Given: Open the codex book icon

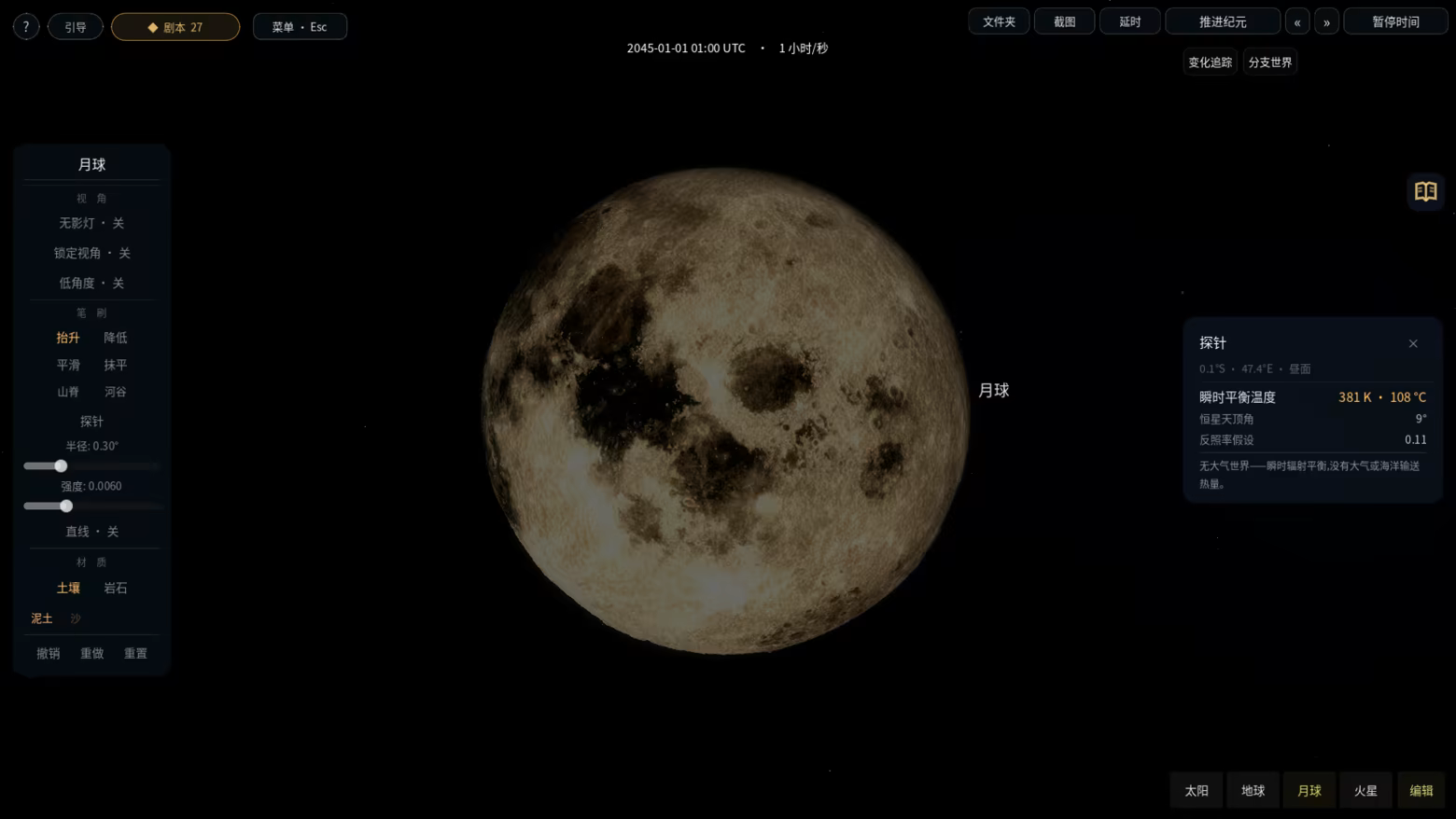Looking at the screenshot, I should (x=1425, y=191).
